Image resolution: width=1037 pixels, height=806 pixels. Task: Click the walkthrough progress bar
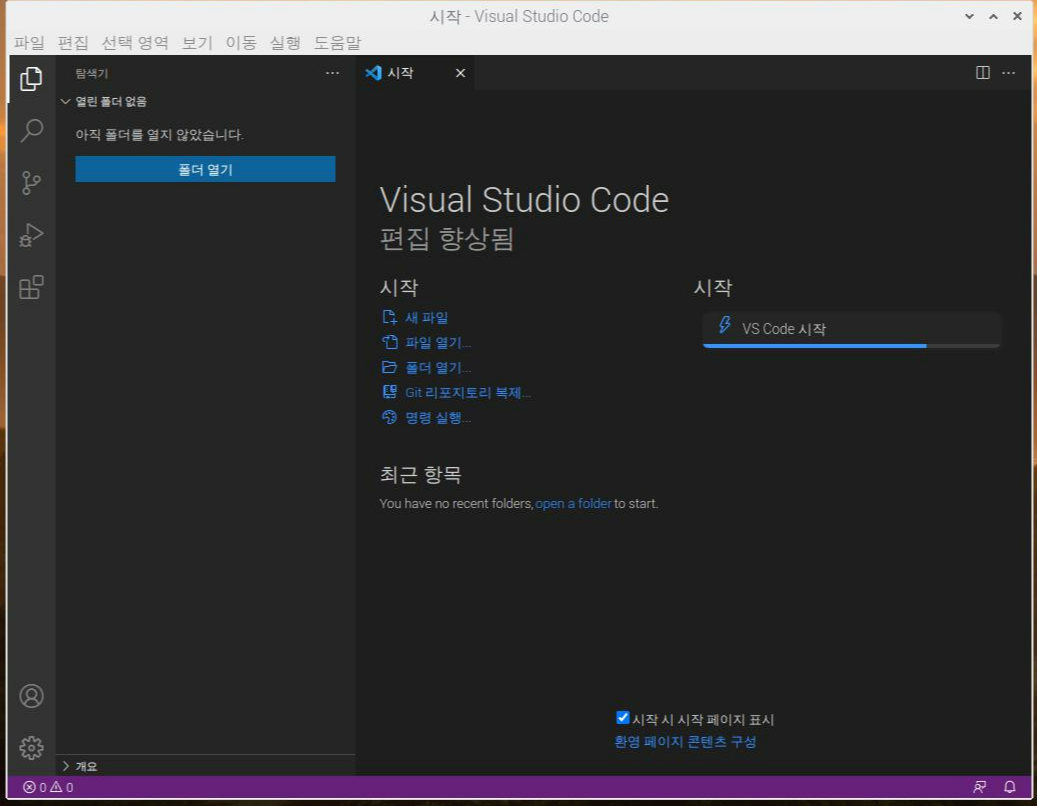pos(851,346)
